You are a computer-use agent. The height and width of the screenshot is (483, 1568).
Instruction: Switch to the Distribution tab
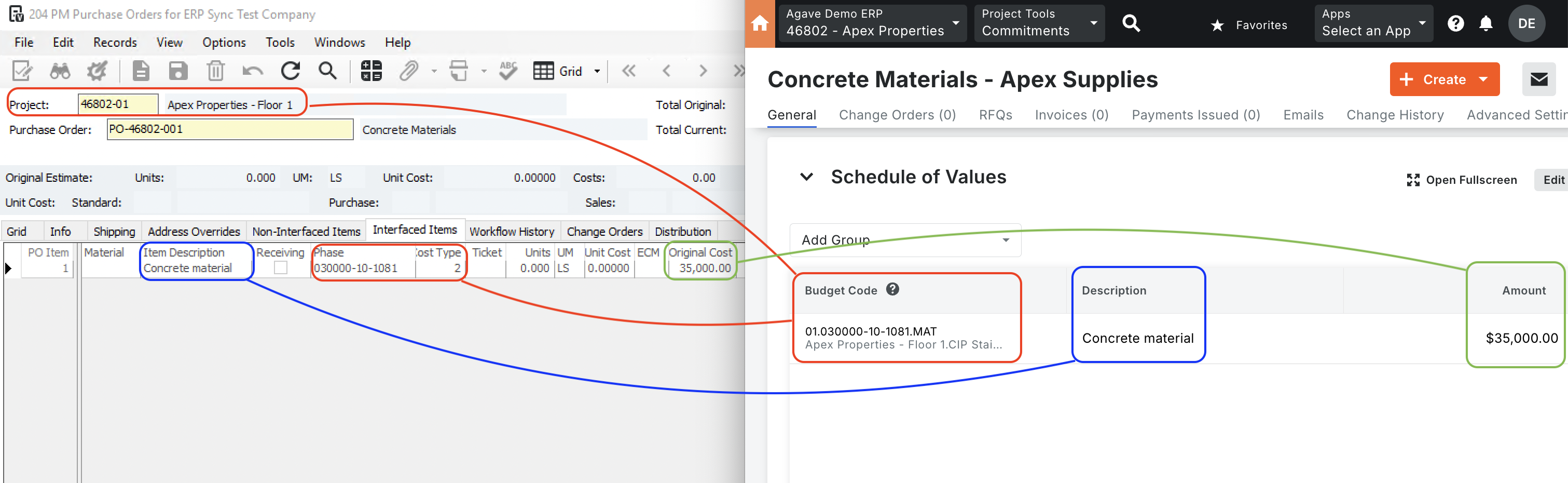click(683, 232)
